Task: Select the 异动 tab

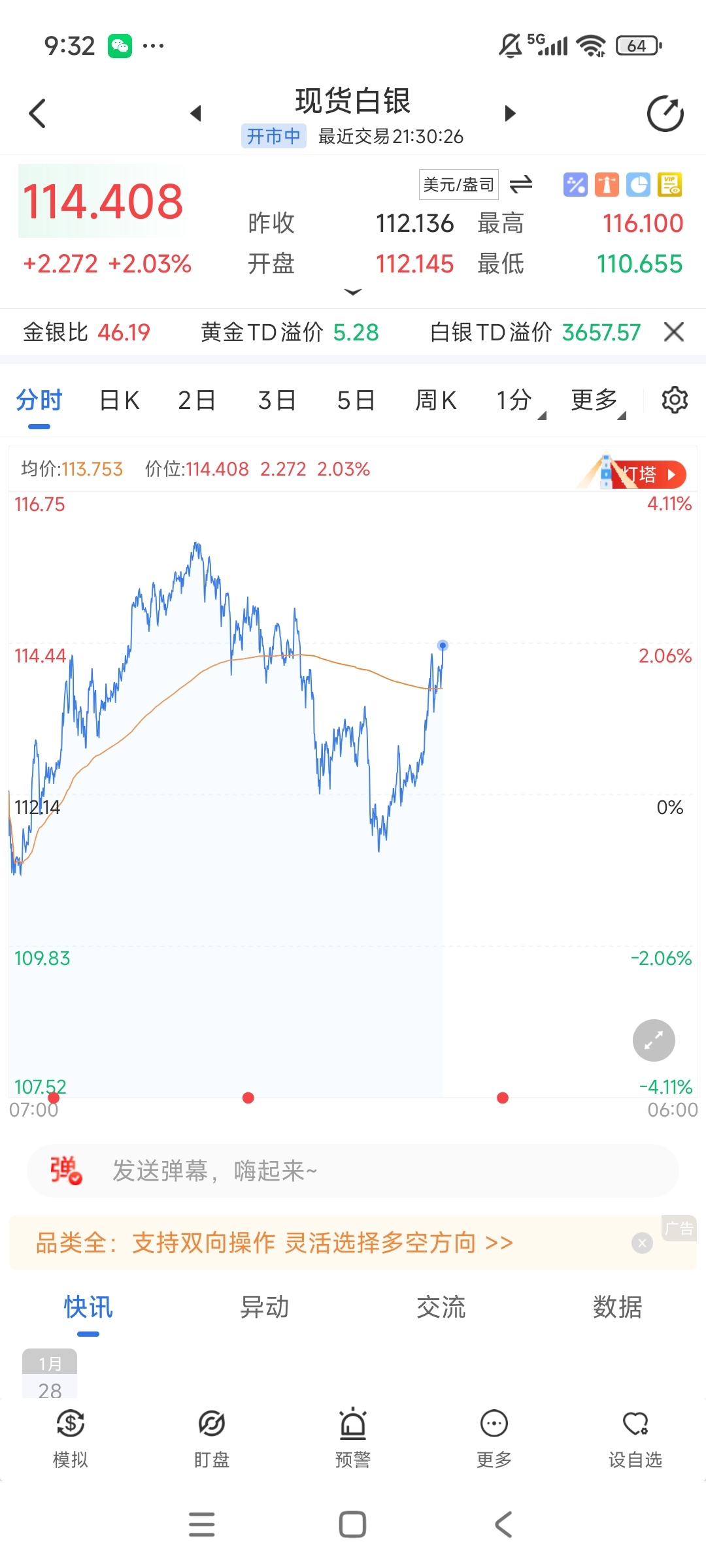Action: 265,1307
